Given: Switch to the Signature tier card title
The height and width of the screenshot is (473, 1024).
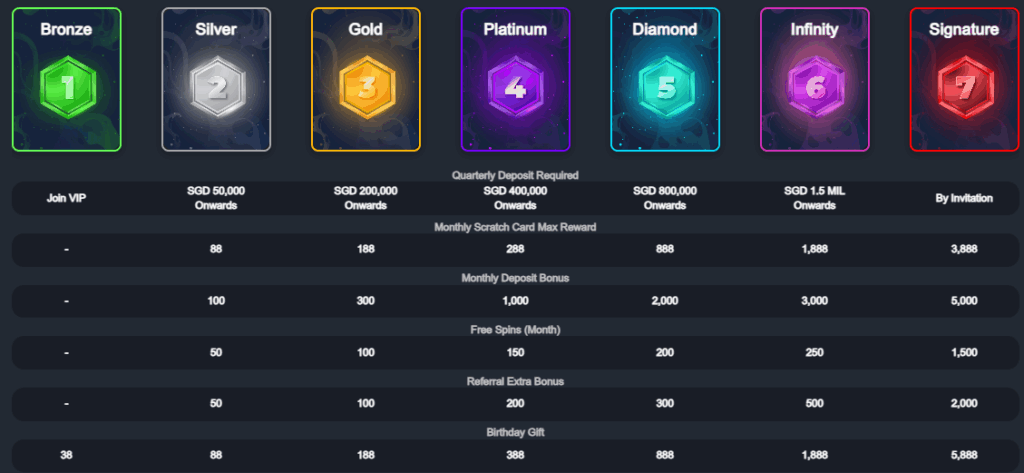Looking at the screenshot, I should 964,29.
